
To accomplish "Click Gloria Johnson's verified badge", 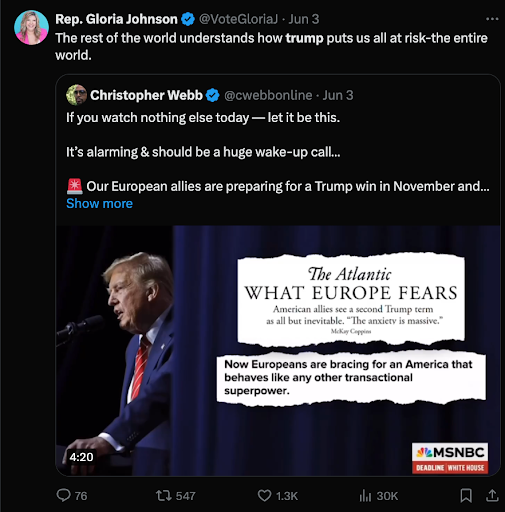I will (x=188, y=19).
